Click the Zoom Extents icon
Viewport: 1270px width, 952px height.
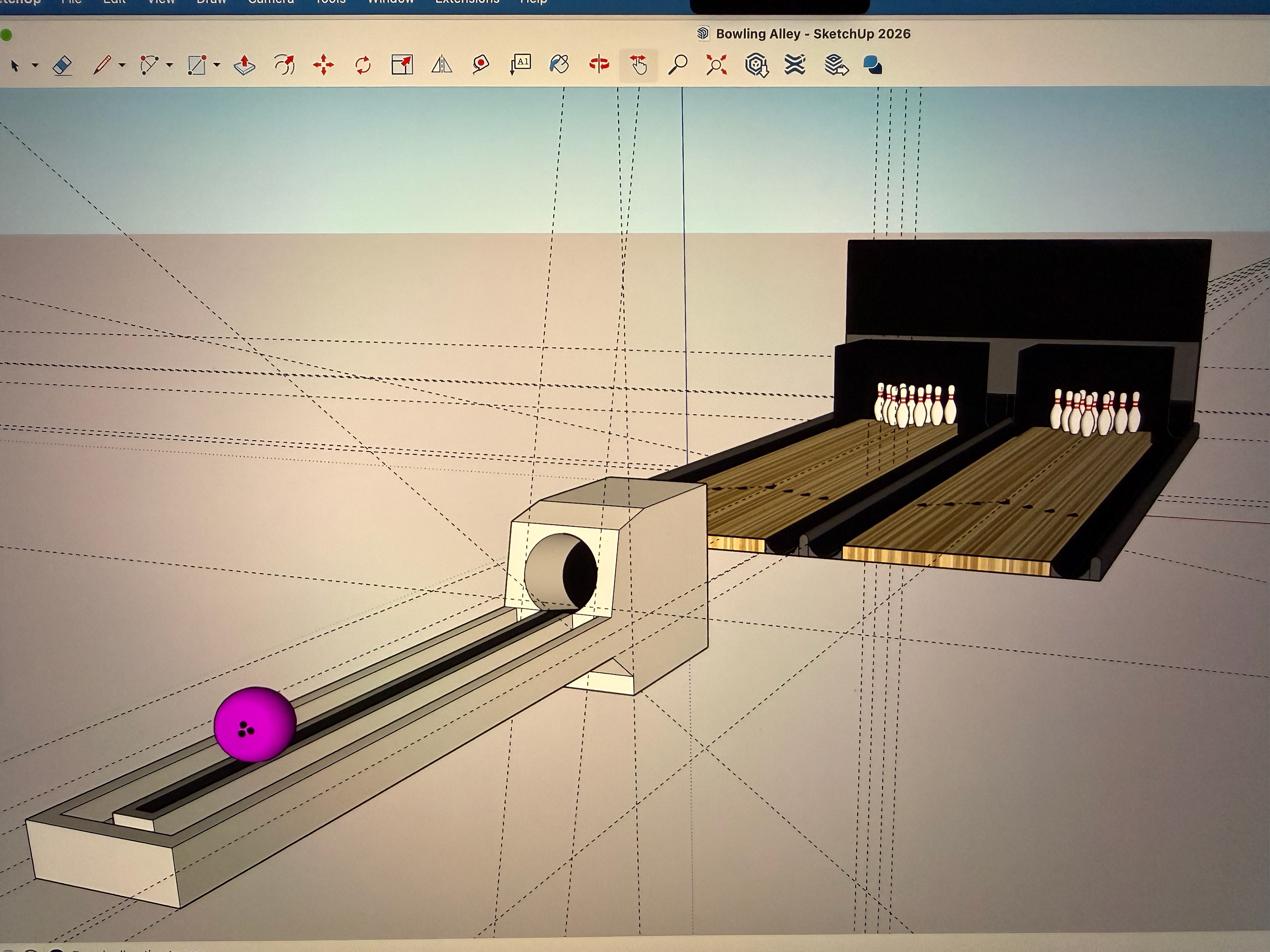717,65
